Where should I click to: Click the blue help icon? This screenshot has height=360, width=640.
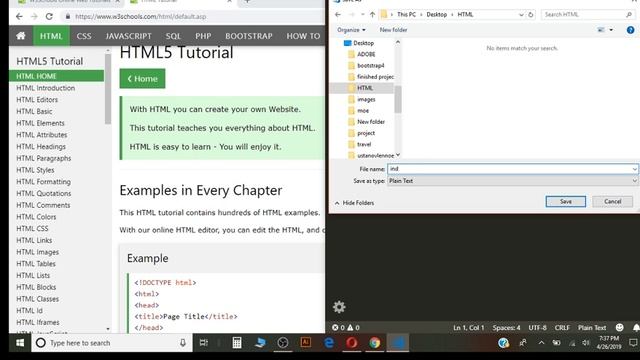click(x=630, y=30)
